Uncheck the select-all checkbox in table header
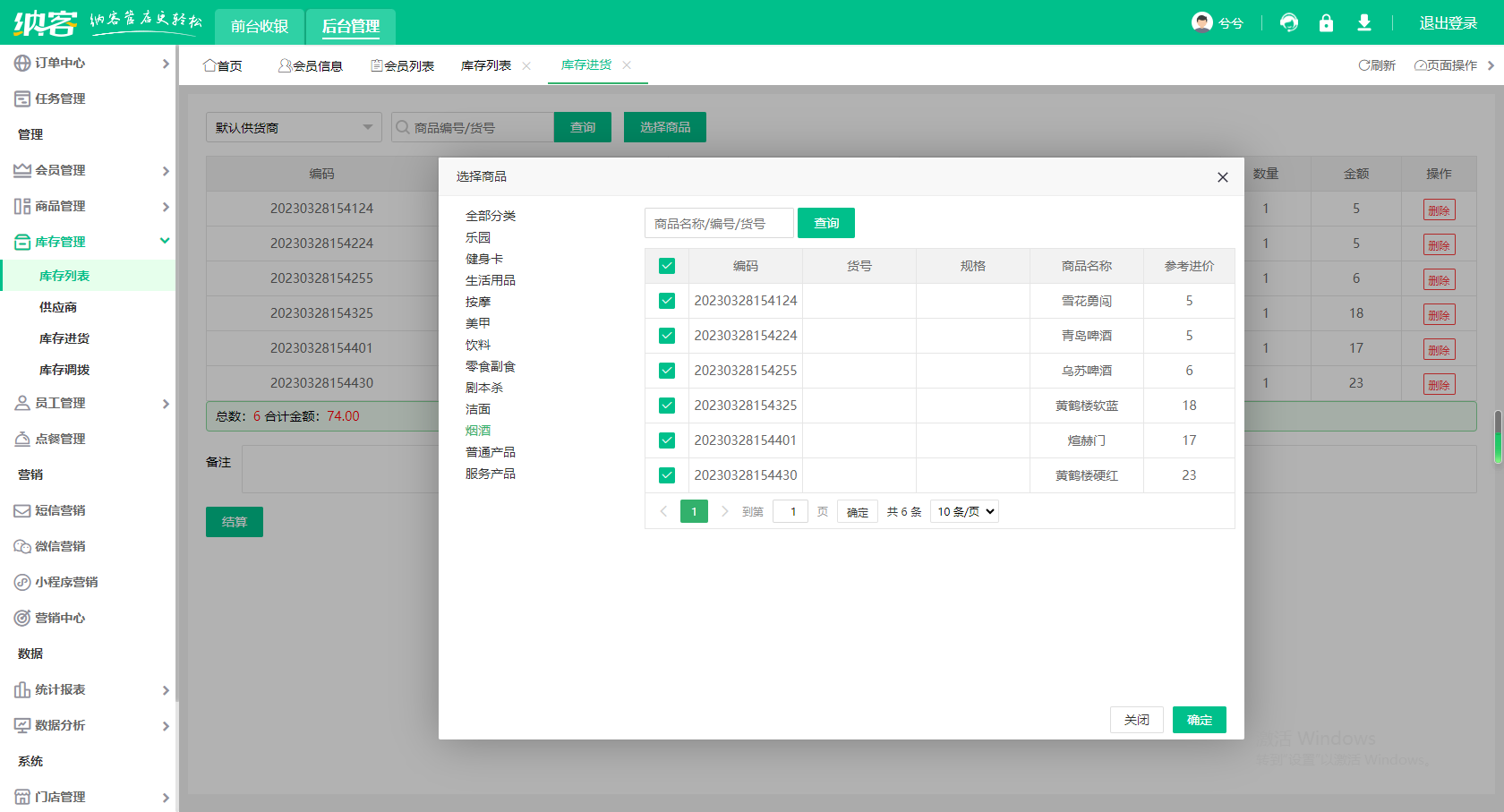1504x812 pixels. point(667,266)
